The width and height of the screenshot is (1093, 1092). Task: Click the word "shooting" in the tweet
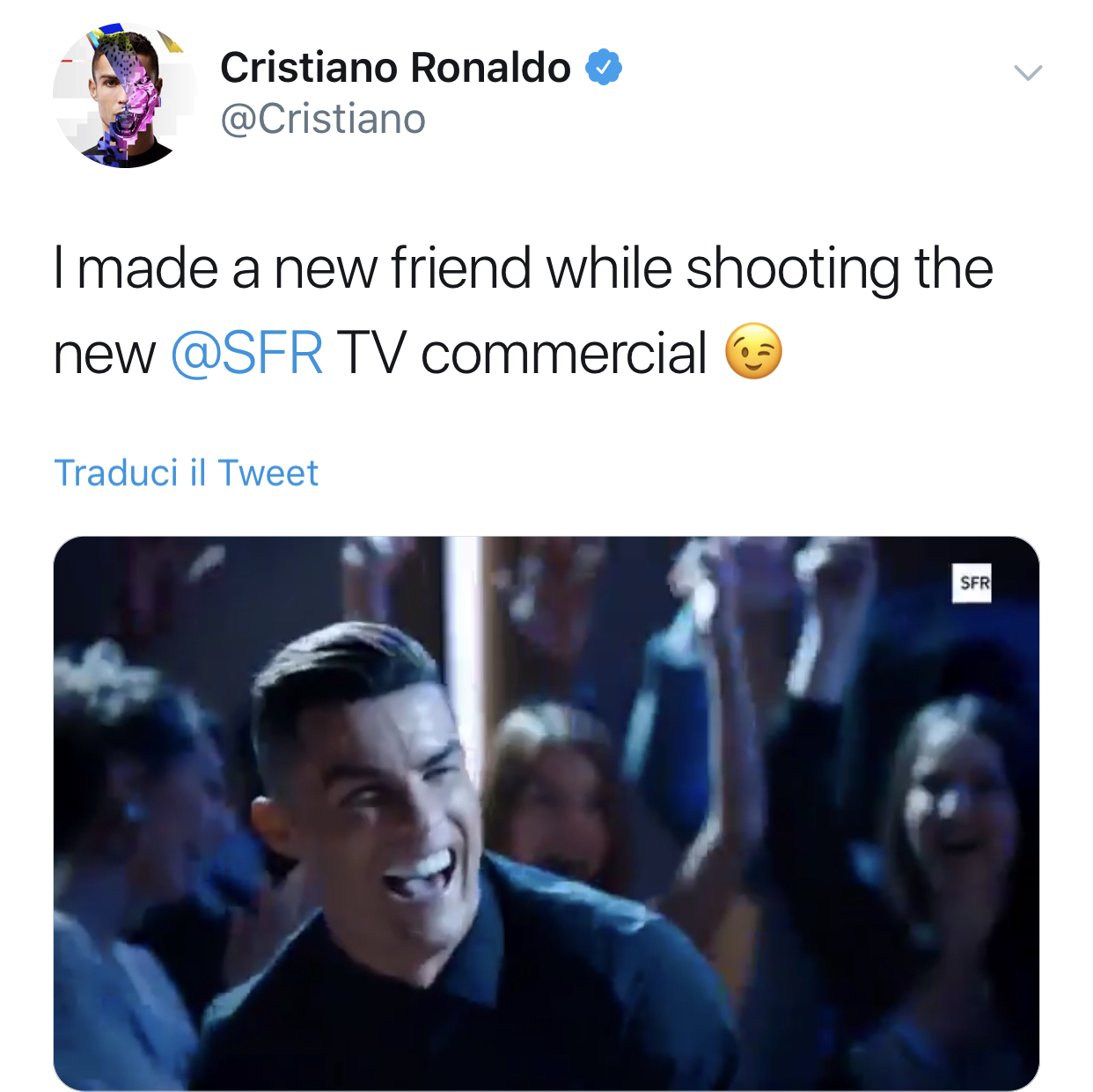[x=792, y=268]
